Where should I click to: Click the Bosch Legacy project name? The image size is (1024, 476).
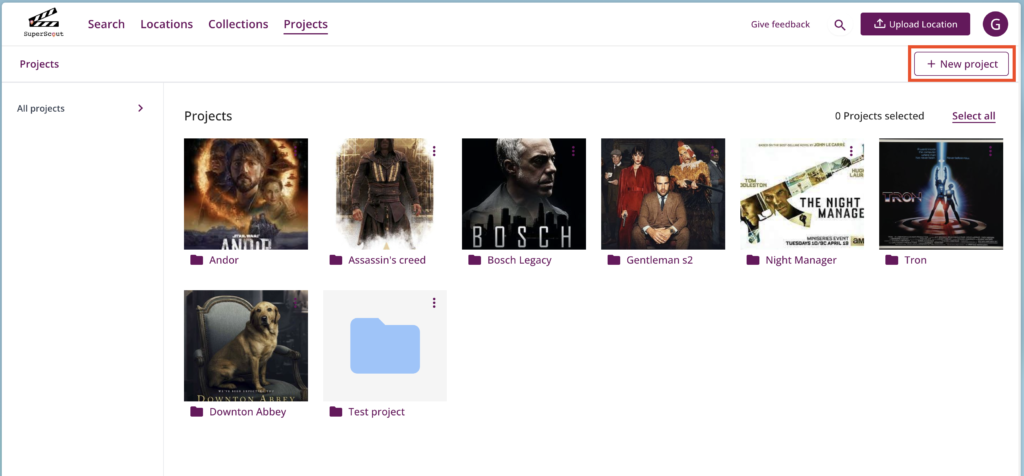(519, 260)
